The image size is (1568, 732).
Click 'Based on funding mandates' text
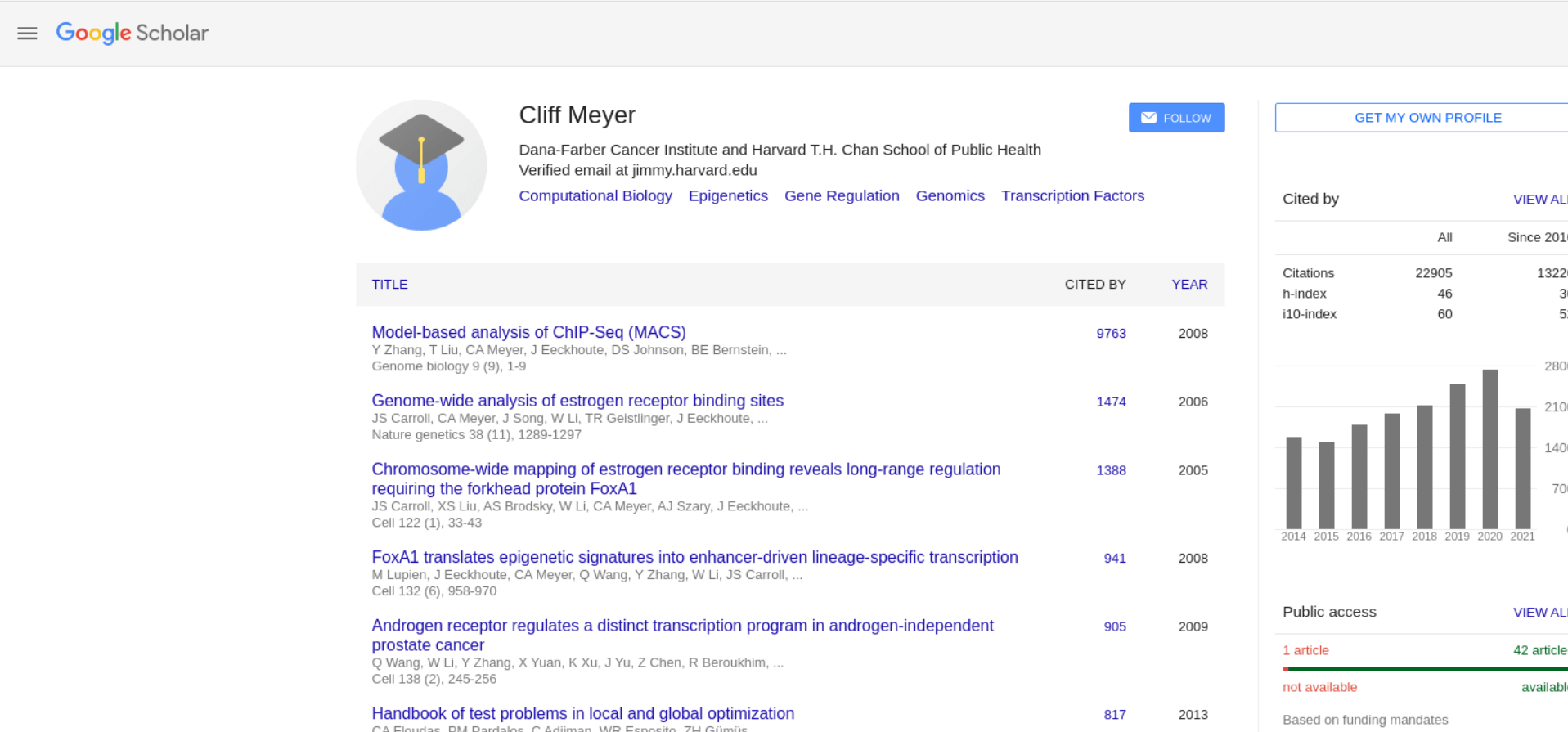tap(1365, 720)
